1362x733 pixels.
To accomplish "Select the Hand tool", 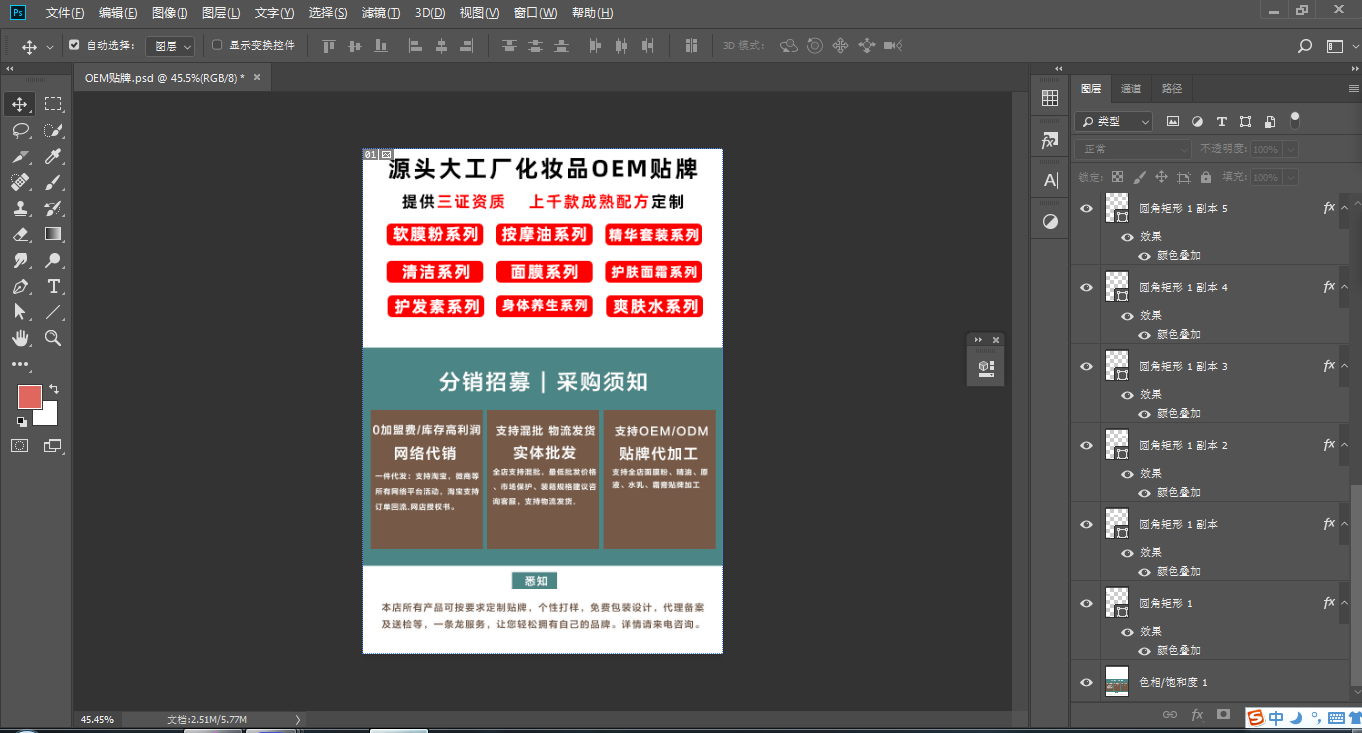I will click(x=20, y=338).
